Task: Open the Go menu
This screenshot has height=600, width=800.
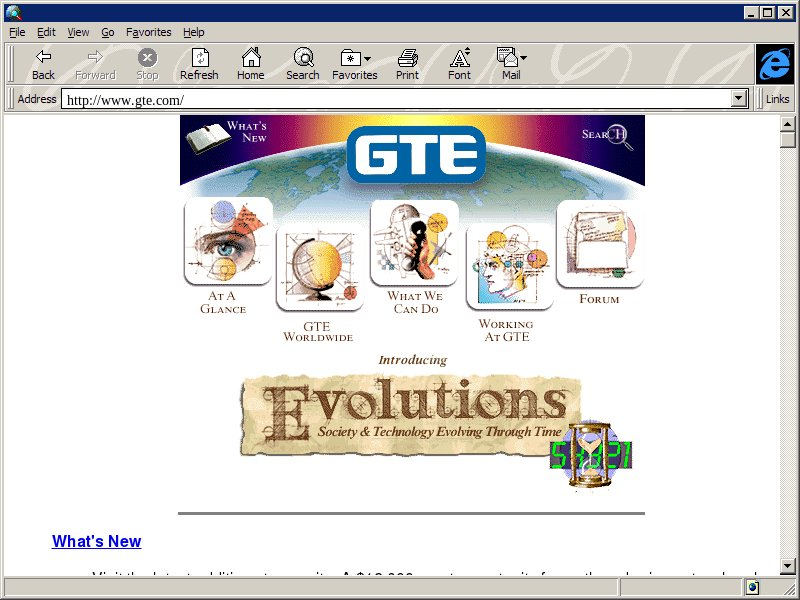Action: click(x=108, y=32)
